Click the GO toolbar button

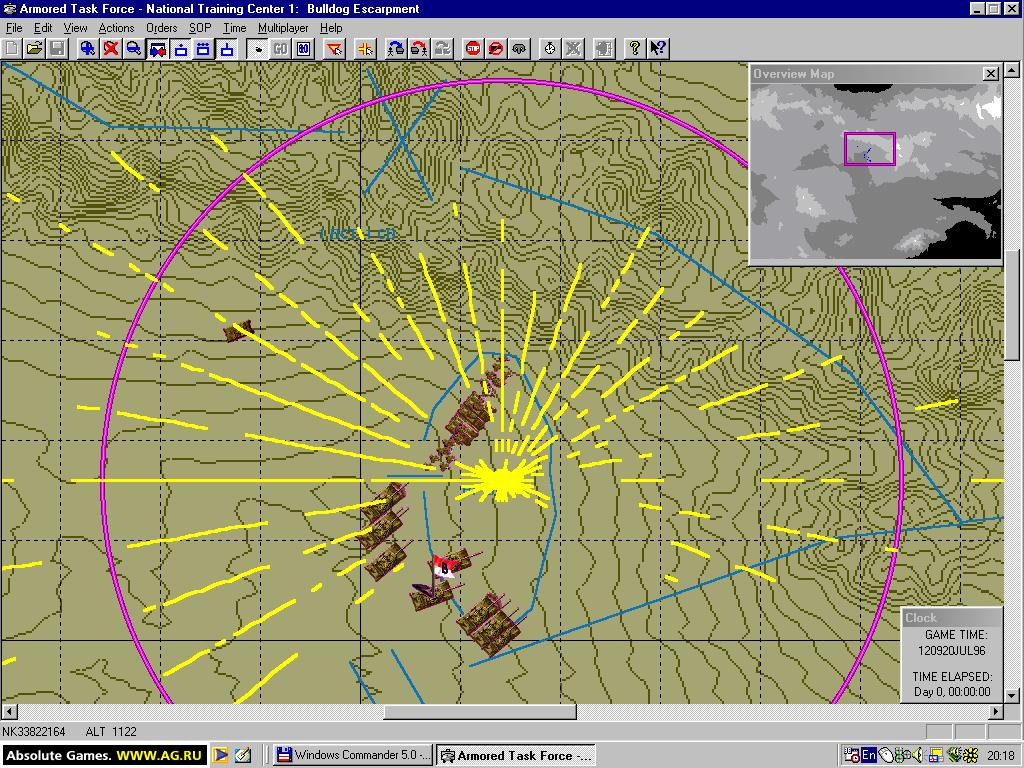[280, 48]
